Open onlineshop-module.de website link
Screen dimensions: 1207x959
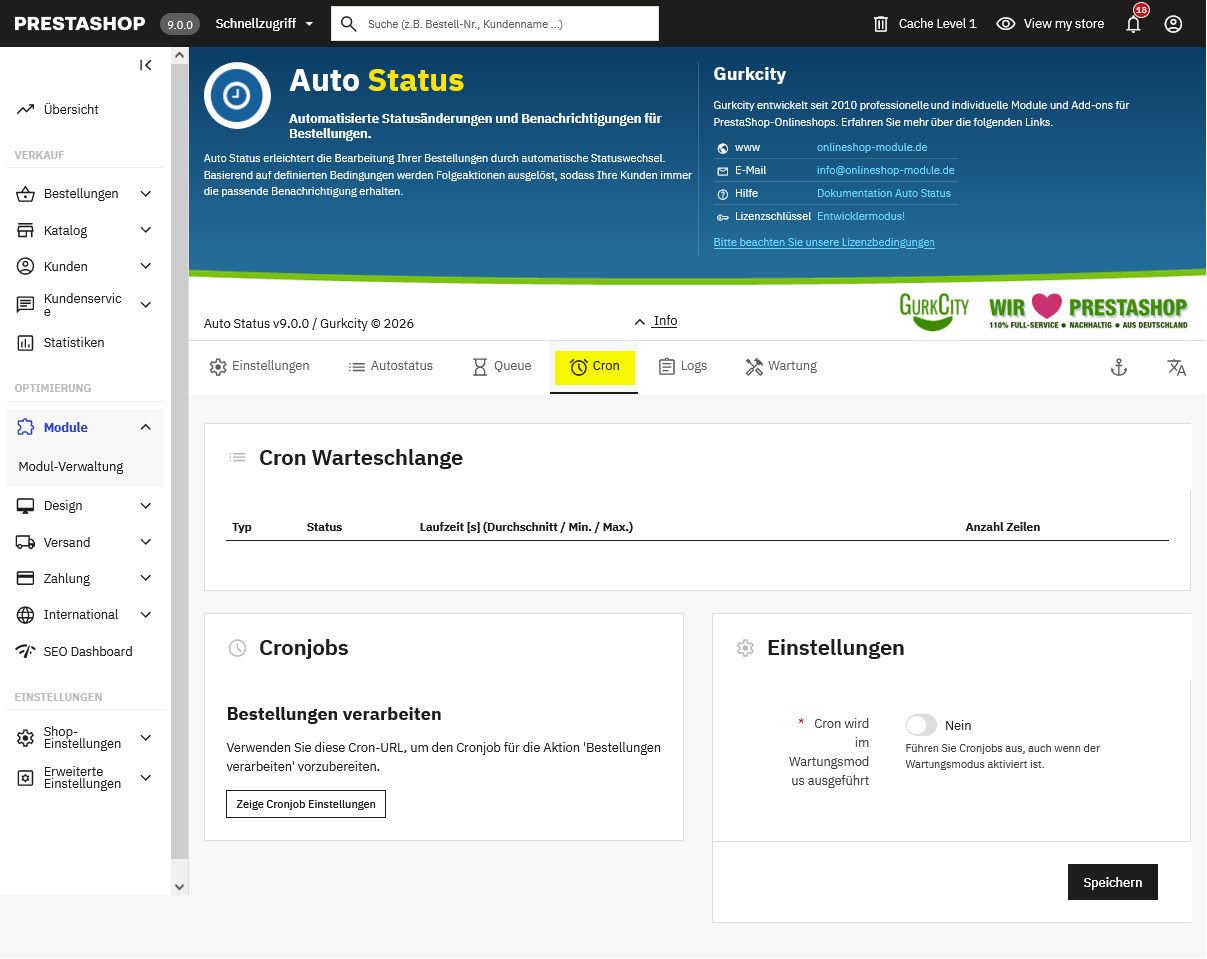[872, 148]
